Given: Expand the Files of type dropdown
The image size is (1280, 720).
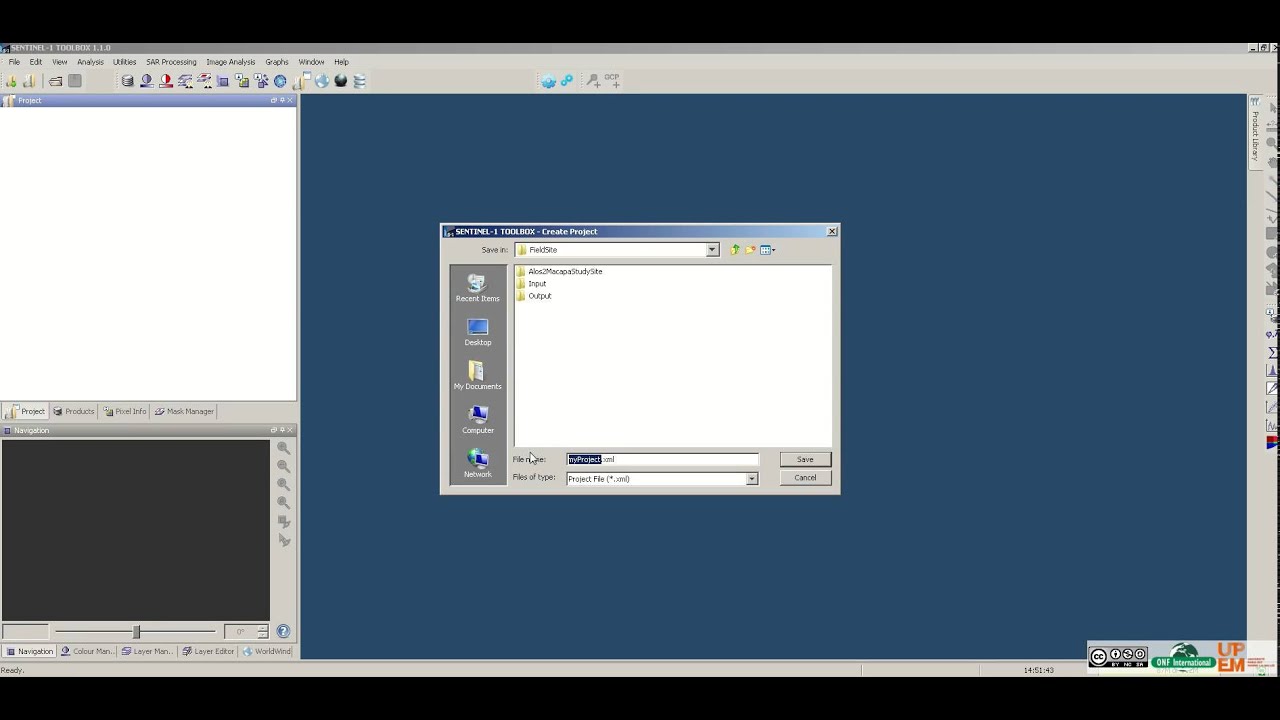Looking at the screenshot, I should point(752,479).
